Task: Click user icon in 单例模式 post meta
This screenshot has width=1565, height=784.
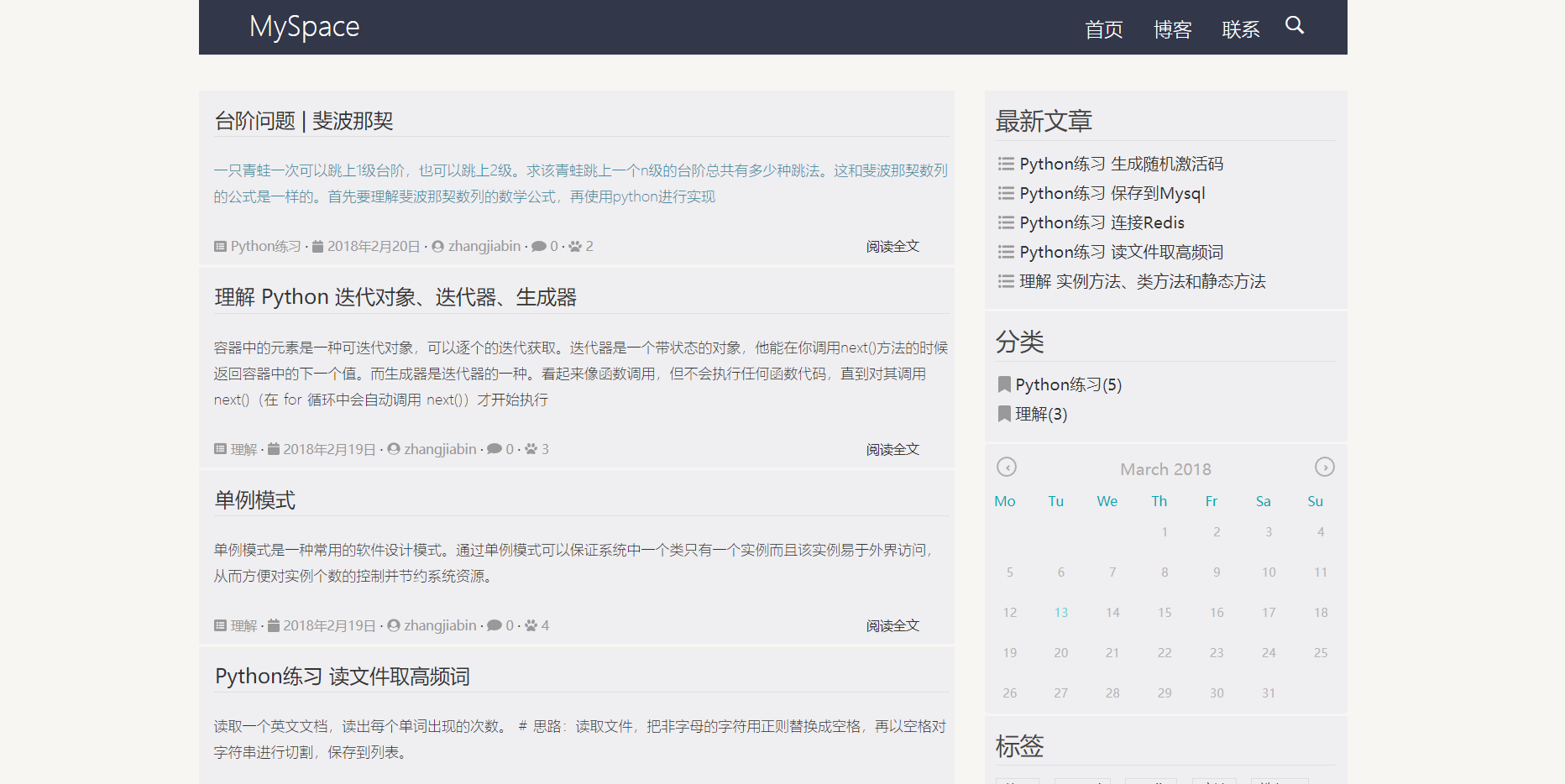Action: click(394, 626)
